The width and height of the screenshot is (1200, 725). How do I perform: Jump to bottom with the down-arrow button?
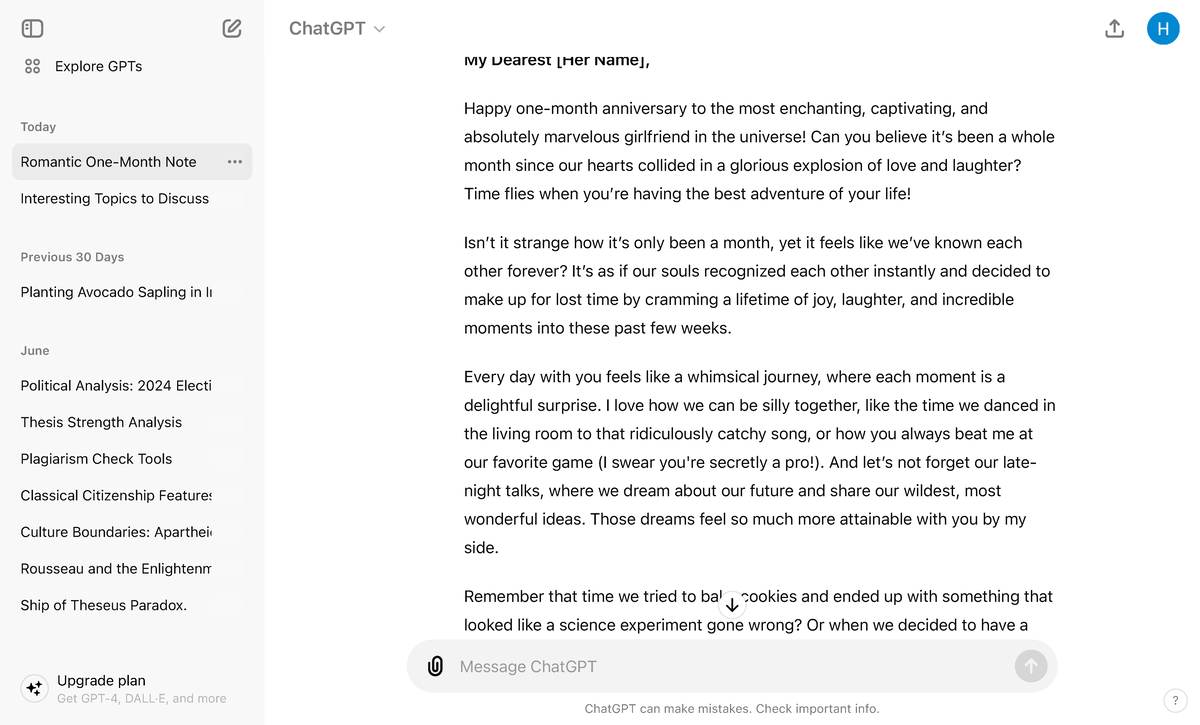coord(732,605)
